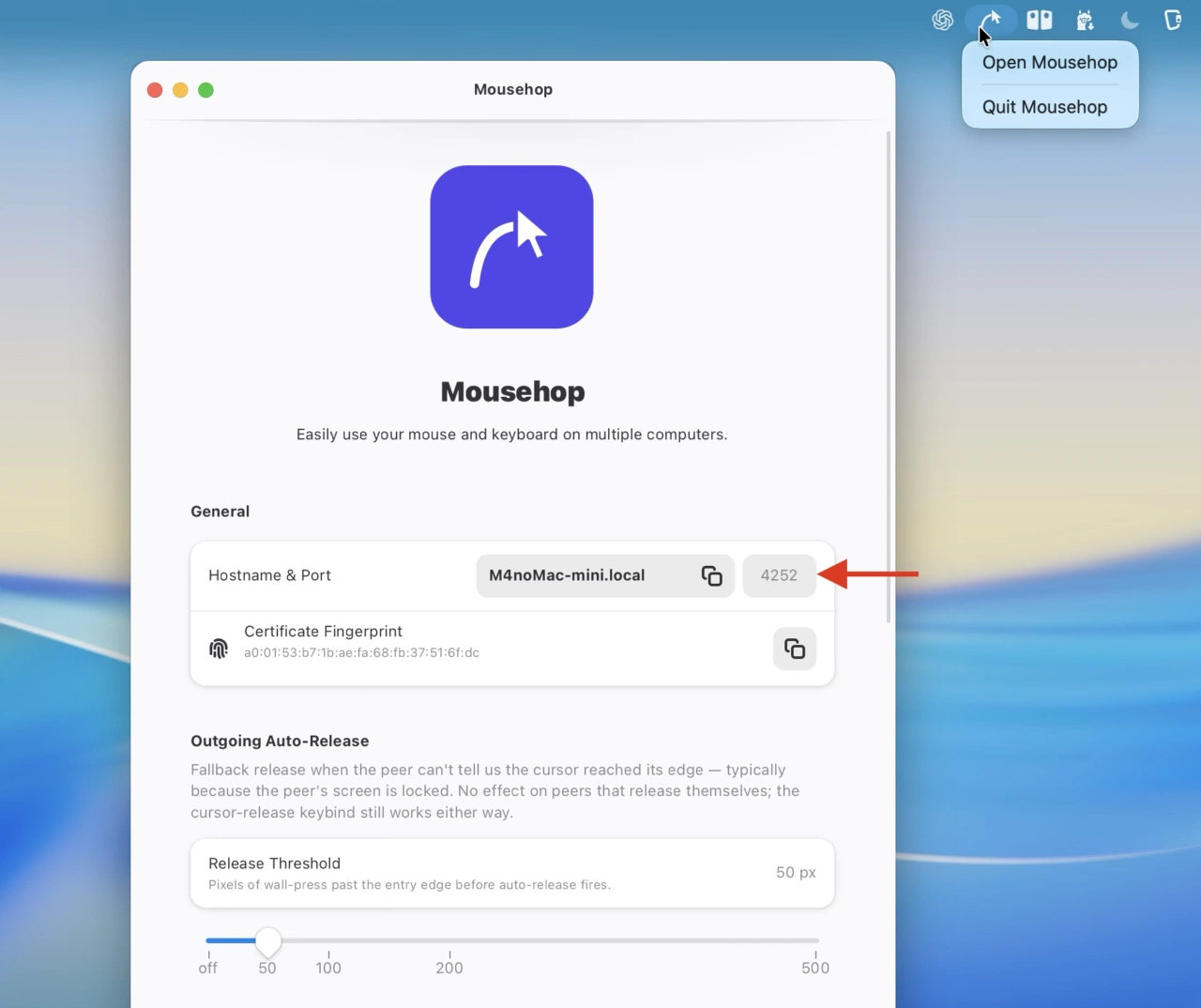Close the Mousehop window
Image resolution: width=1201 pixels, height=1008 pixels.
click(155, 90)
